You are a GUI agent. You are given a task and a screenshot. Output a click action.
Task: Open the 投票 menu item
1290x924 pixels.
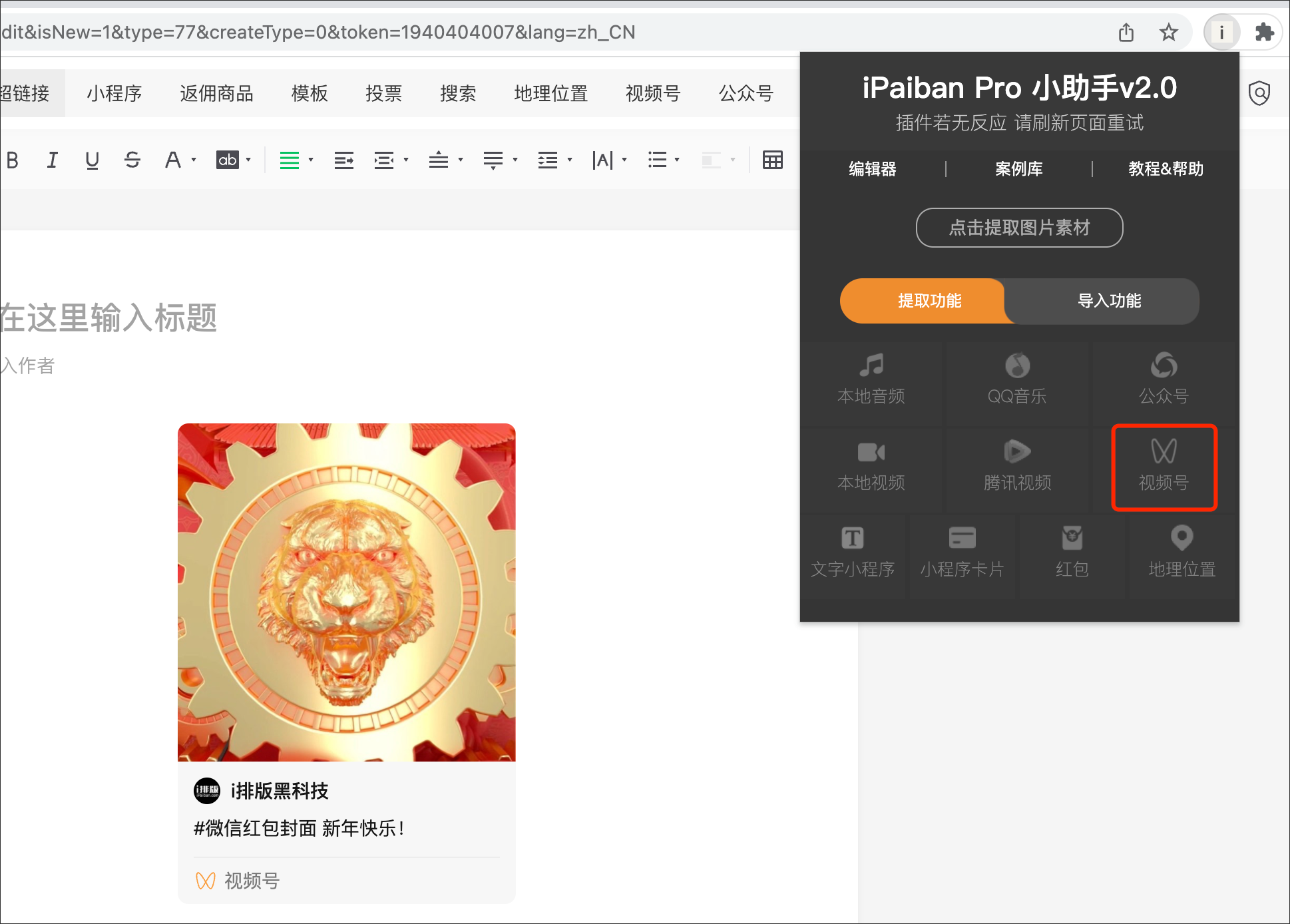click(383, 93)
